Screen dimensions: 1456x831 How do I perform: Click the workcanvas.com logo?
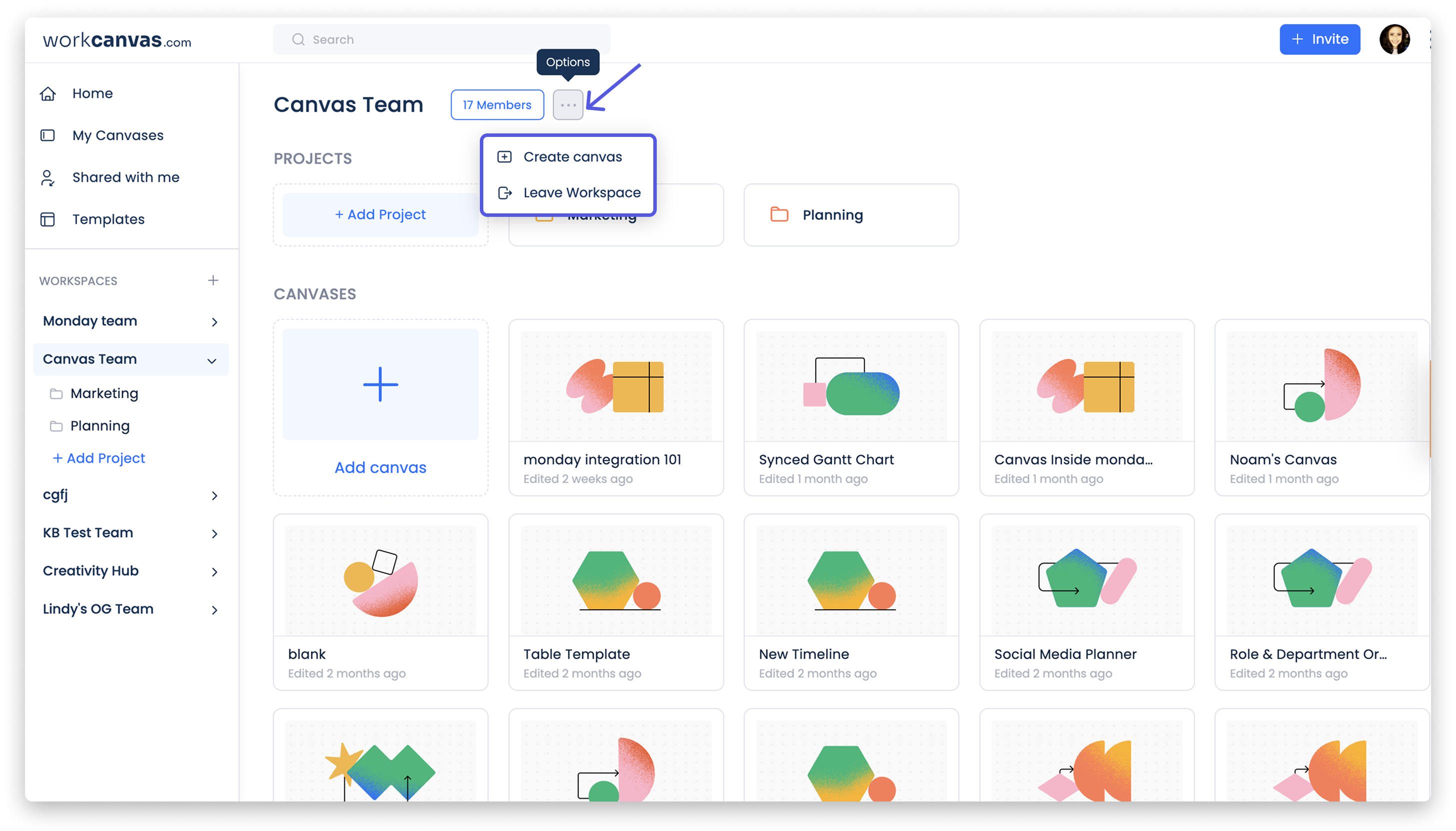coord(117,40)
